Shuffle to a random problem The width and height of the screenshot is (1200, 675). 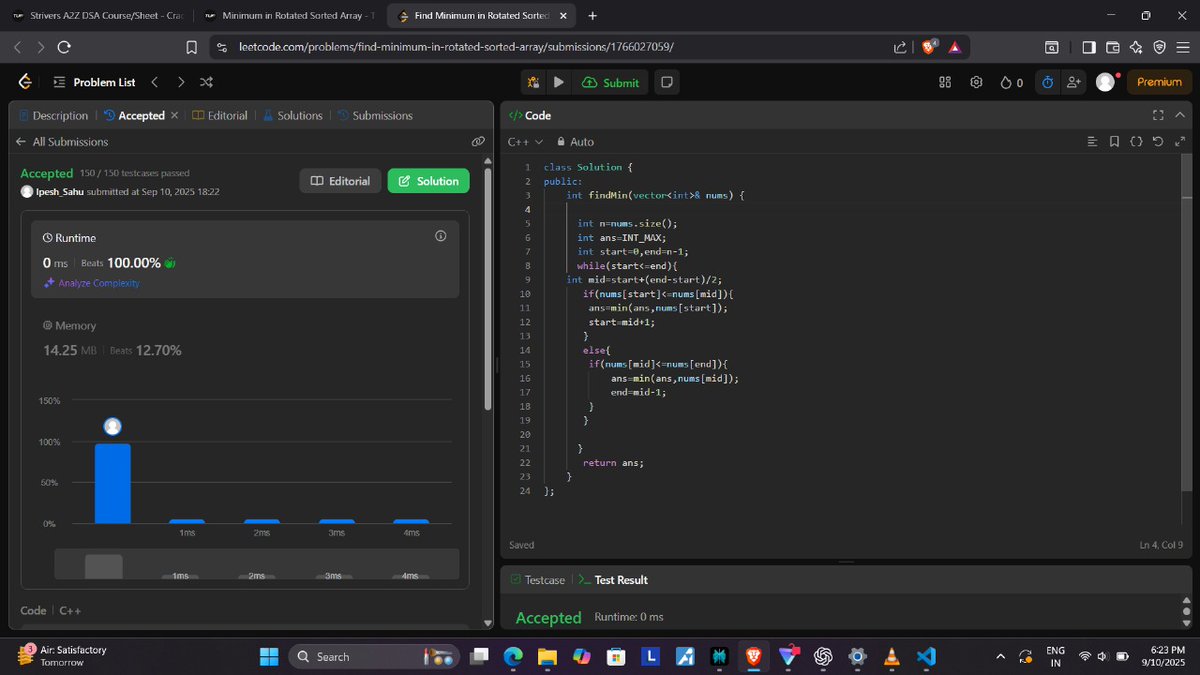pos(206,83)
